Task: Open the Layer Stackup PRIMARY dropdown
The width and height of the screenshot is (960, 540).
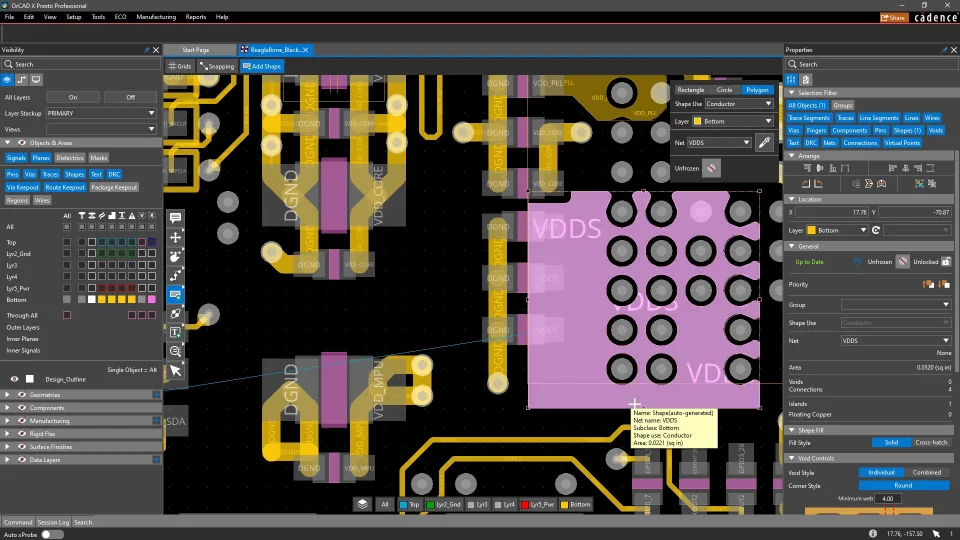Action: click(x=101, y=113)
